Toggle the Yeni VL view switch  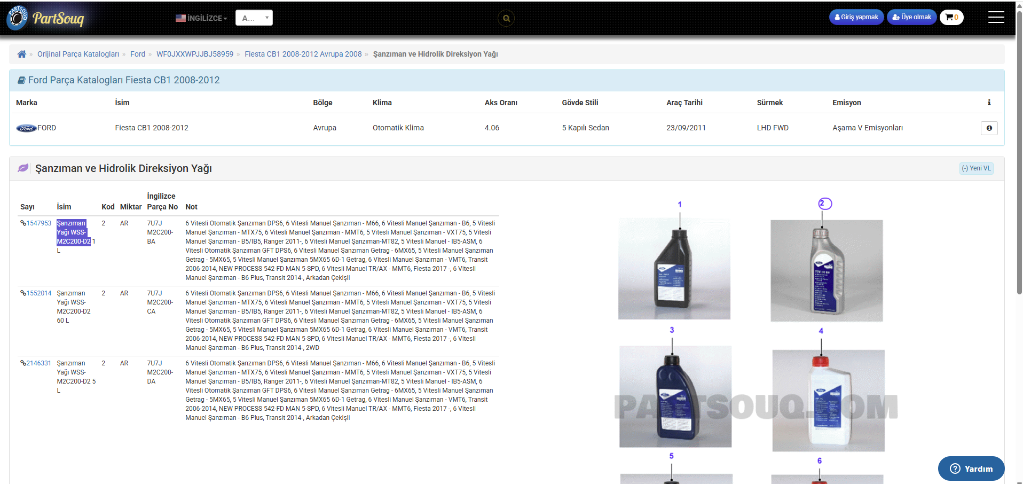pos(975,168)
